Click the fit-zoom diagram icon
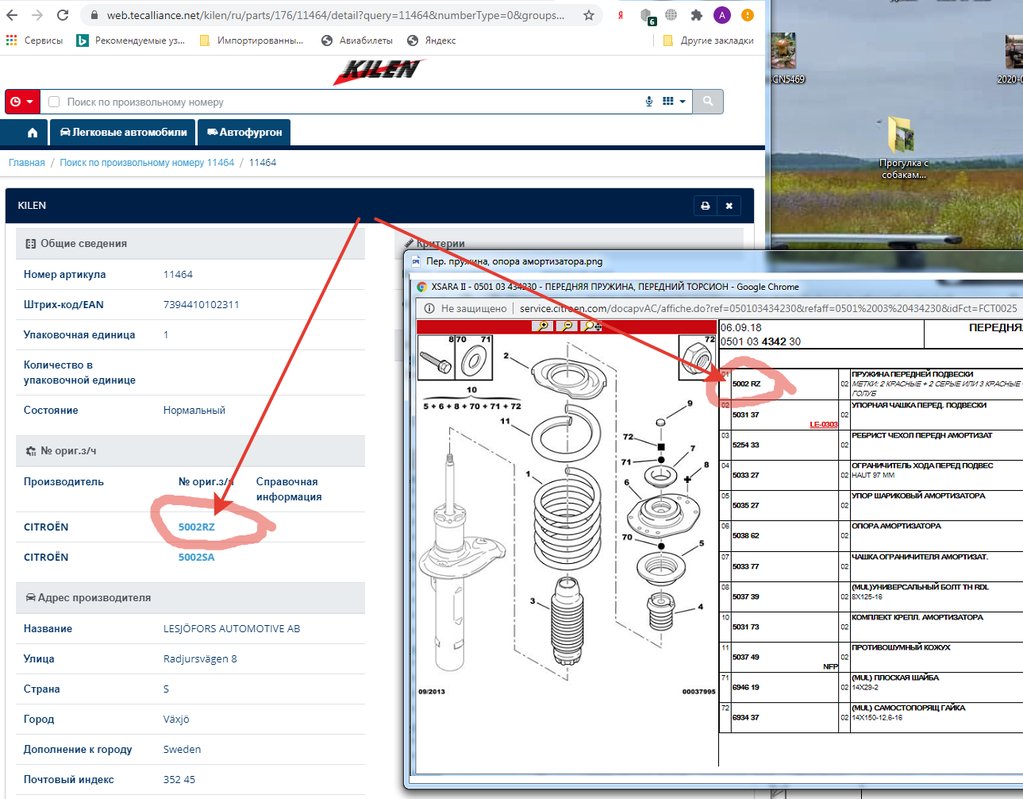This screenshot has width=1023, height=799. [x=592, y=326]
